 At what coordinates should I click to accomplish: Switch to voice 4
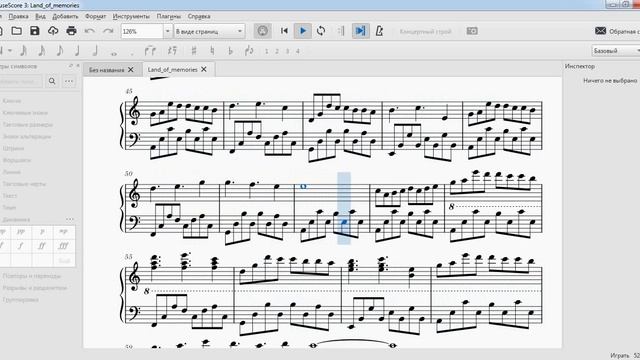[298, 51]
